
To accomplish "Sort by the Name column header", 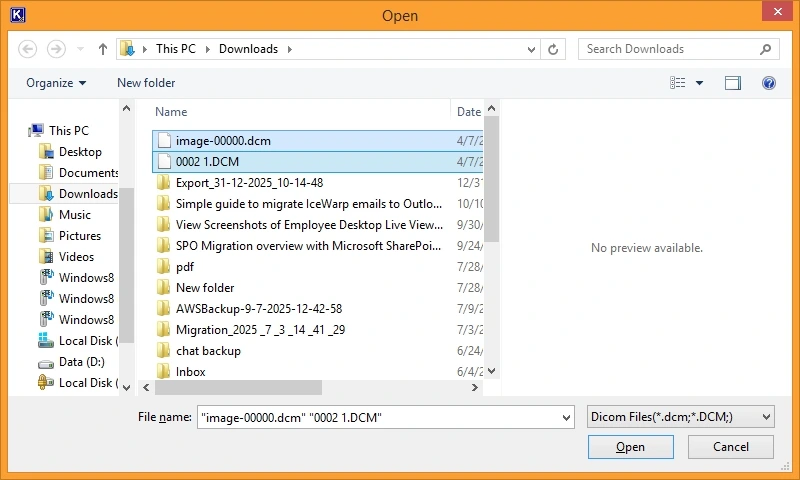I will [x=171, y=112].
